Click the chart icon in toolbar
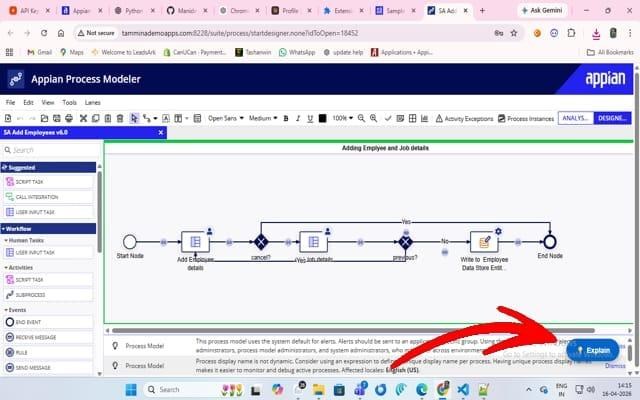 [x=425, y=118]
